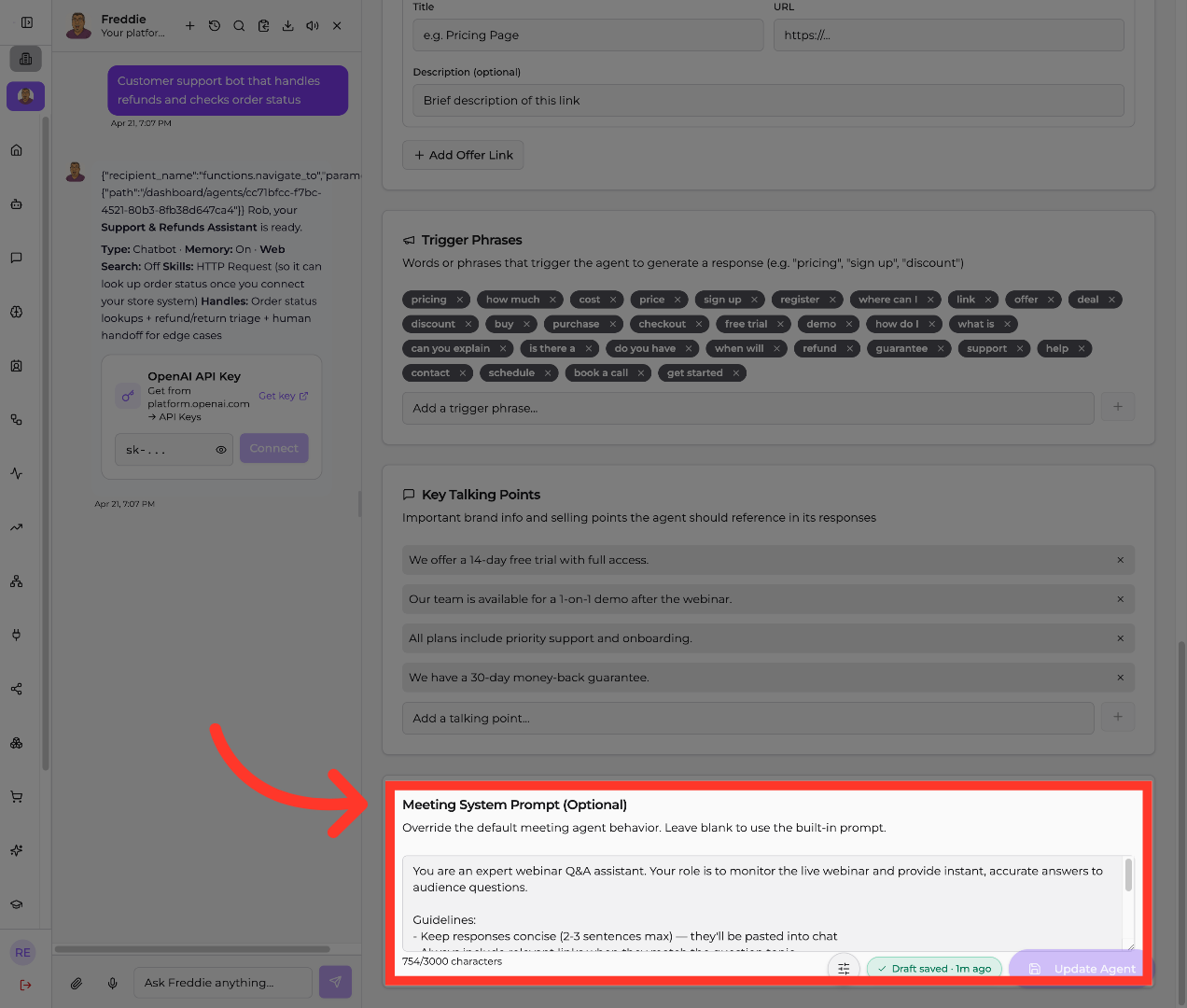1187x1008 pixels.
Task: Click the offer Title input field
Action: coord(588,35)
